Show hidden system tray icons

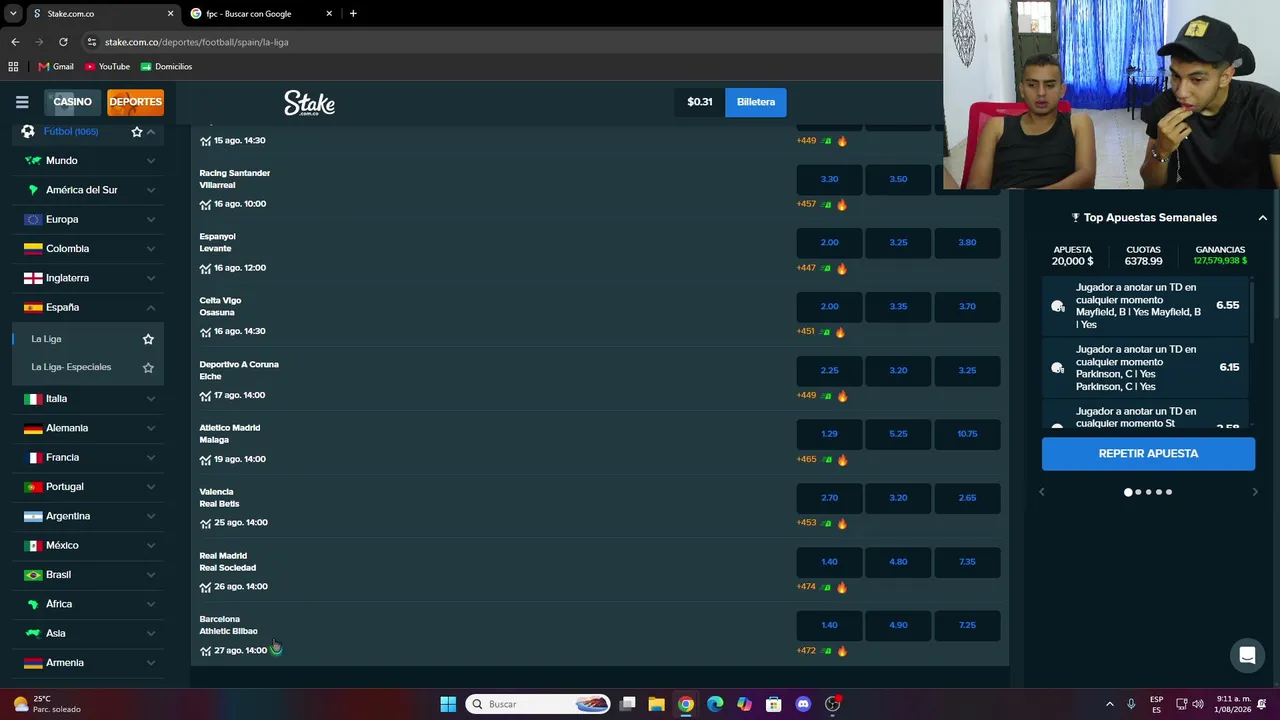tap(1109, 704)
